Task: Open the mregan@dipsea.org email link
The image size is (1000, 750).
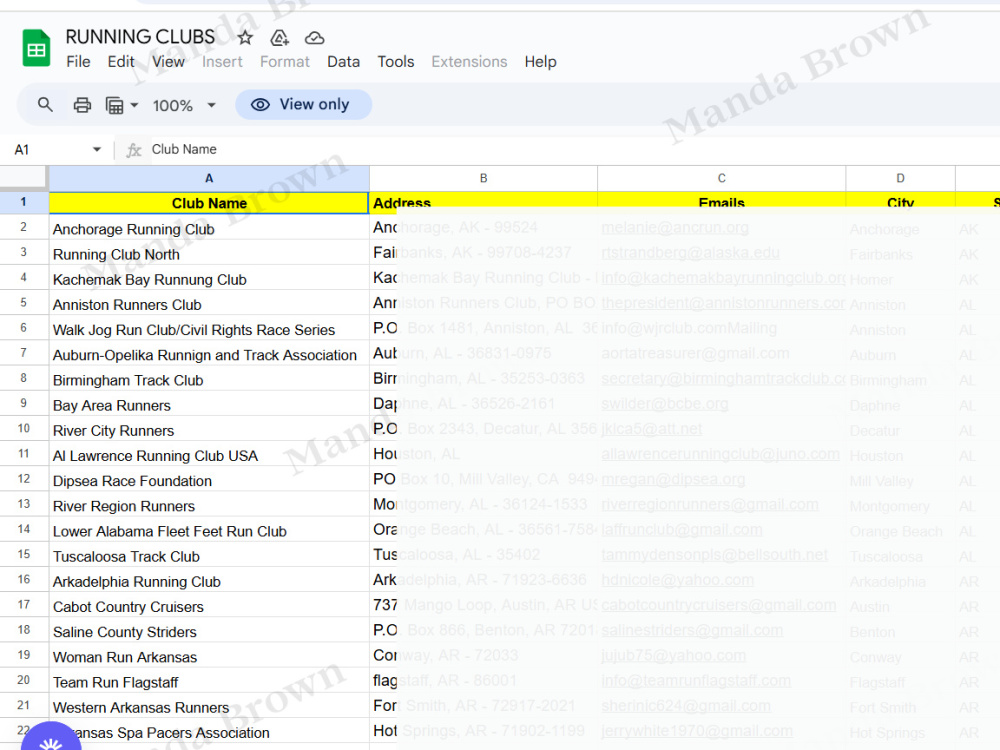Action: [x=673, y=480]
